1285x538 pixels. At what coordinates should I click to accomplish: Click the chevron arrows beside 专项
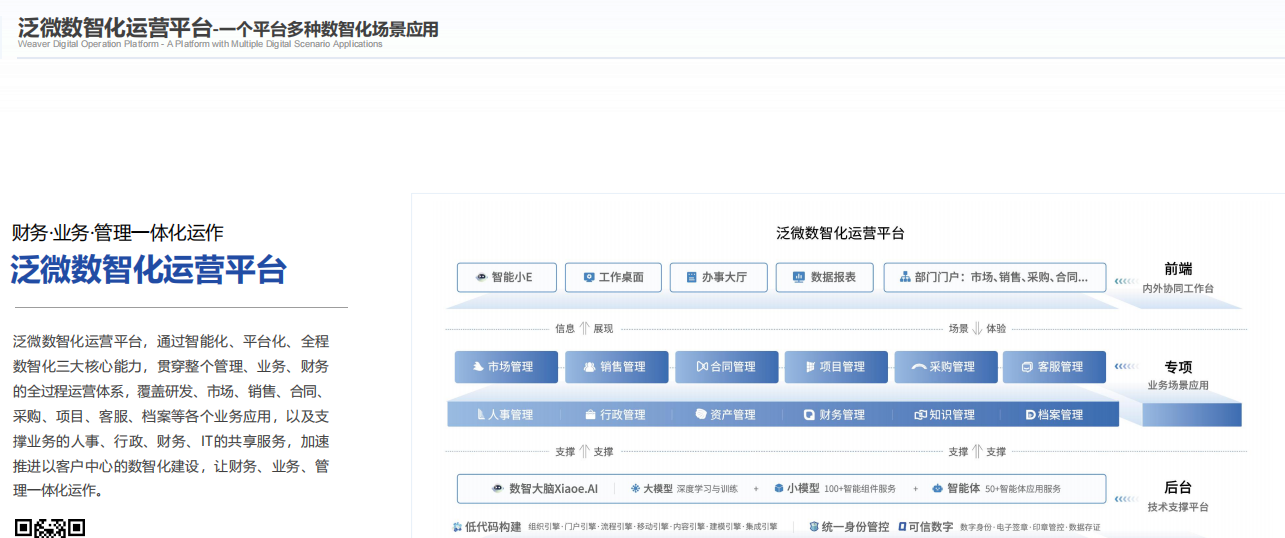click(x=1126, y=367)
